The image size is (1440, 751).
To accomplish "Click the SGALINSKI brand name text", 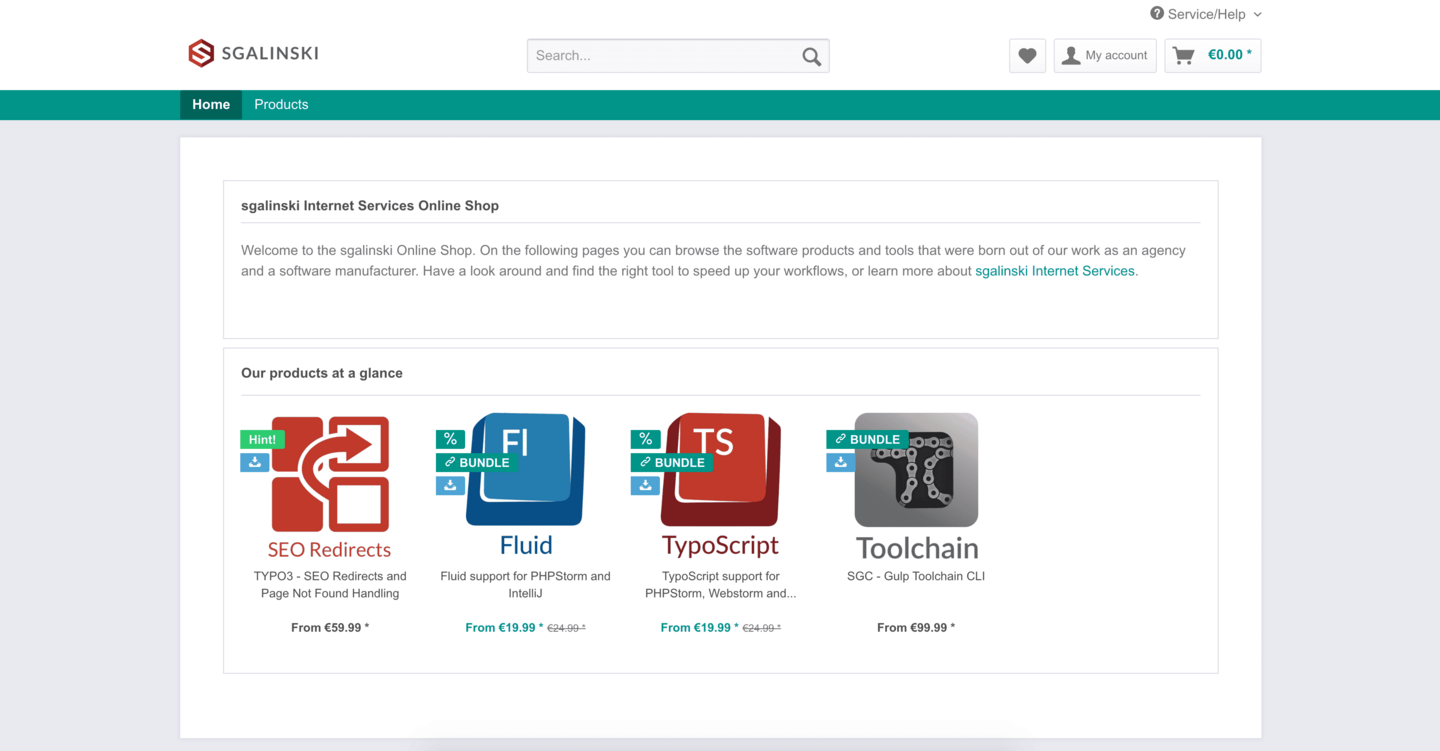I will coord(270,53).
